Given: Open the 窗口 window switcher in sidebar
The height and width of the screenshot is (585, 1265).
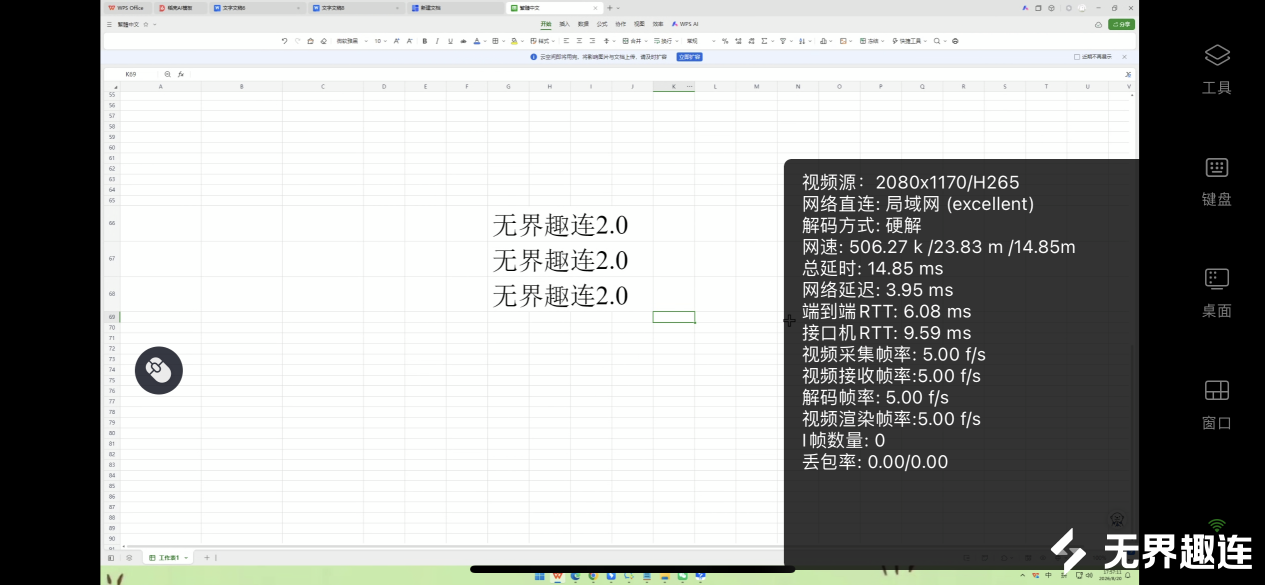Looking at the screenshot, I should coord(1216,404).
